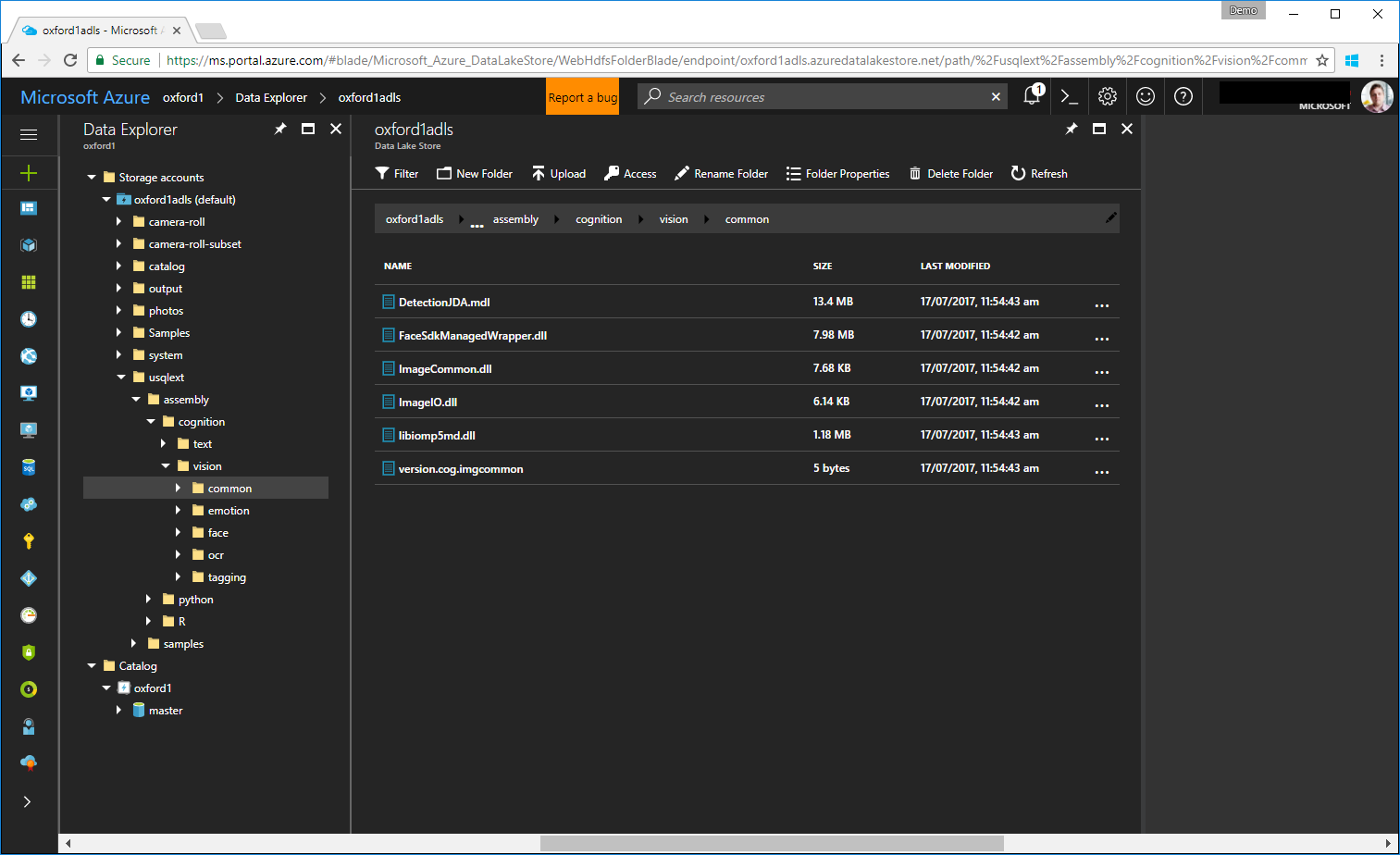Sort by NAME column header

pyautogui.click(x=398, y=266)
